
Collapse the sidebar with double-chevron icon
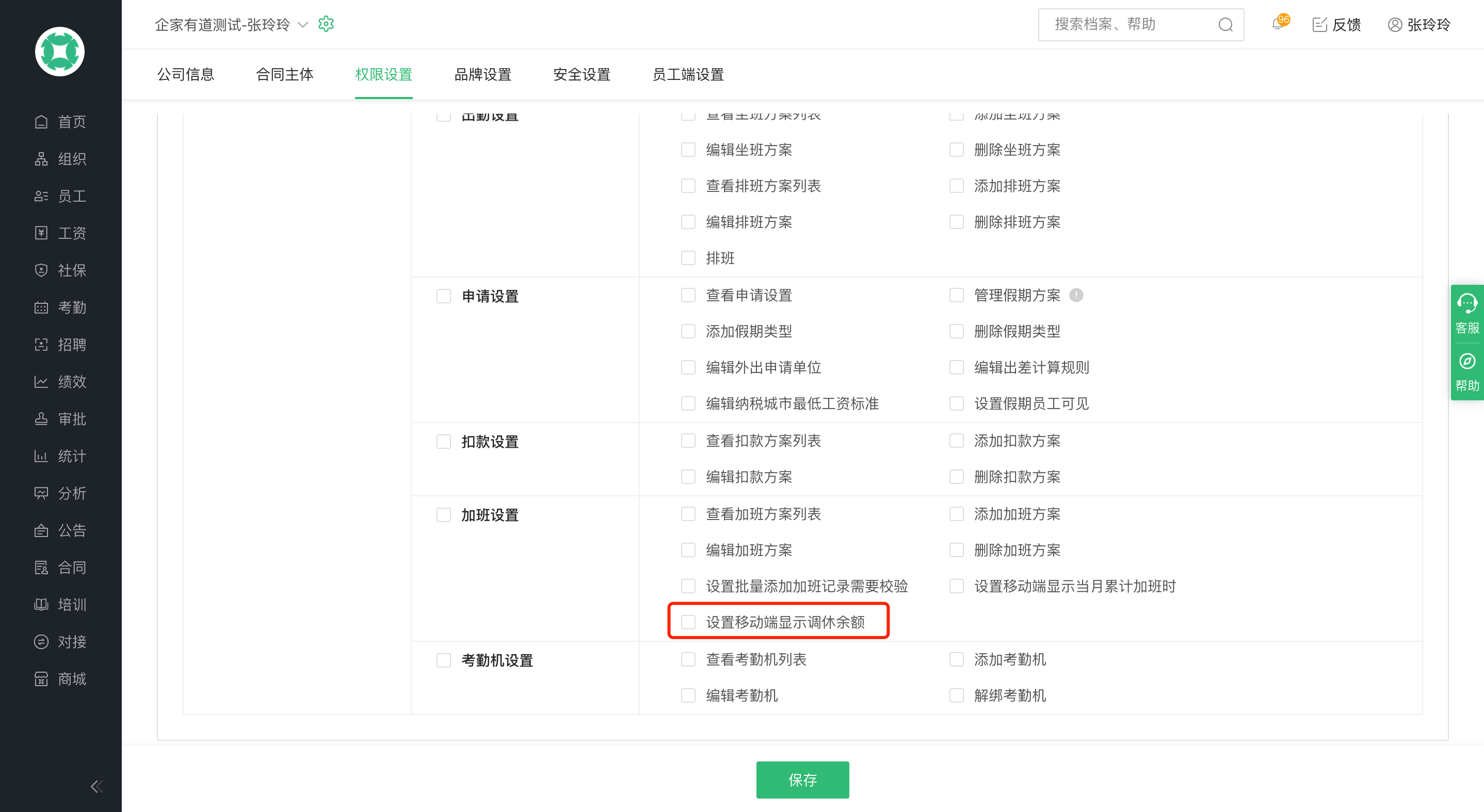coord(97,787)
